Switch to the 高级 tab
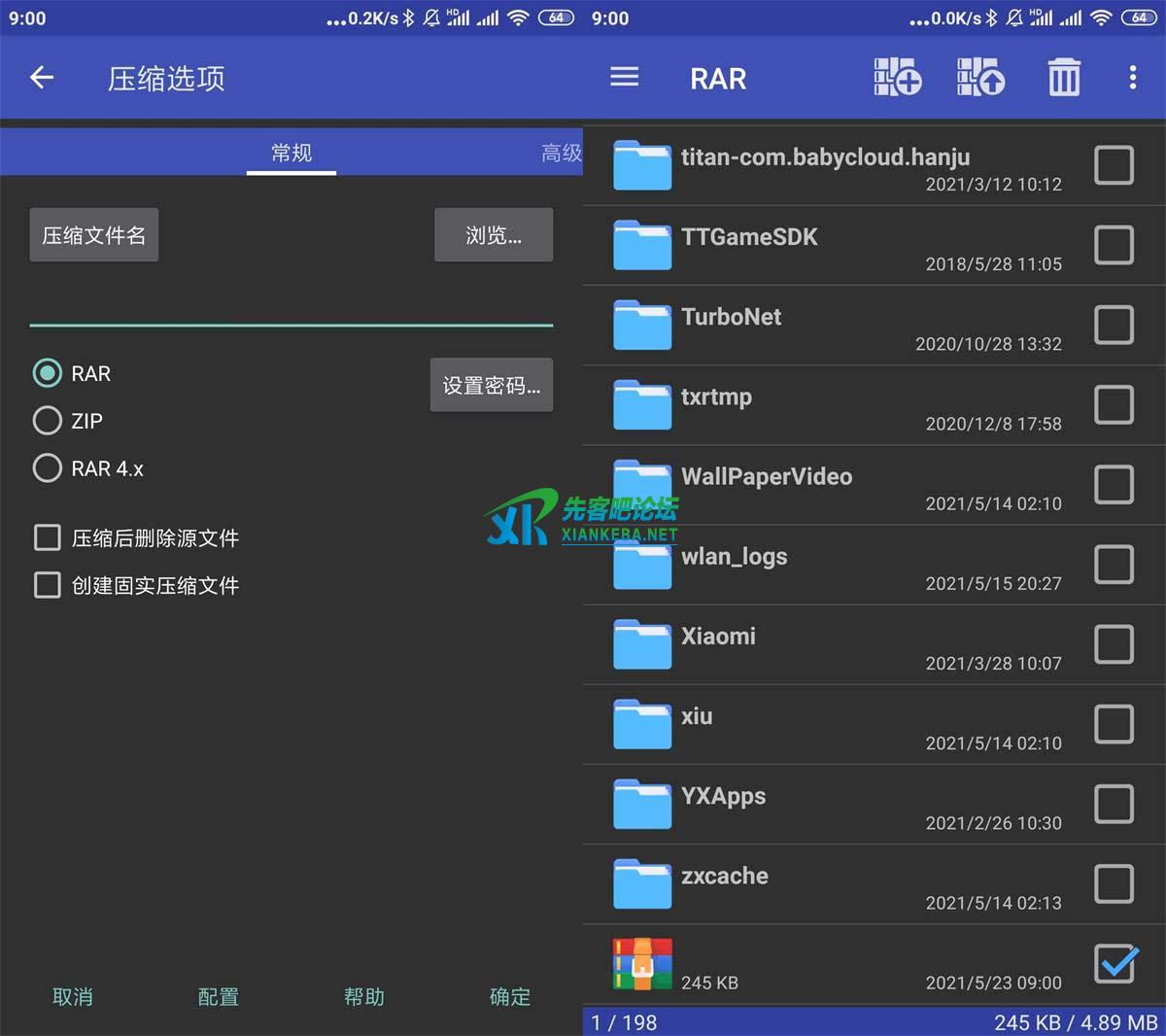The image size is (1166, 1036). pos(561,153)
